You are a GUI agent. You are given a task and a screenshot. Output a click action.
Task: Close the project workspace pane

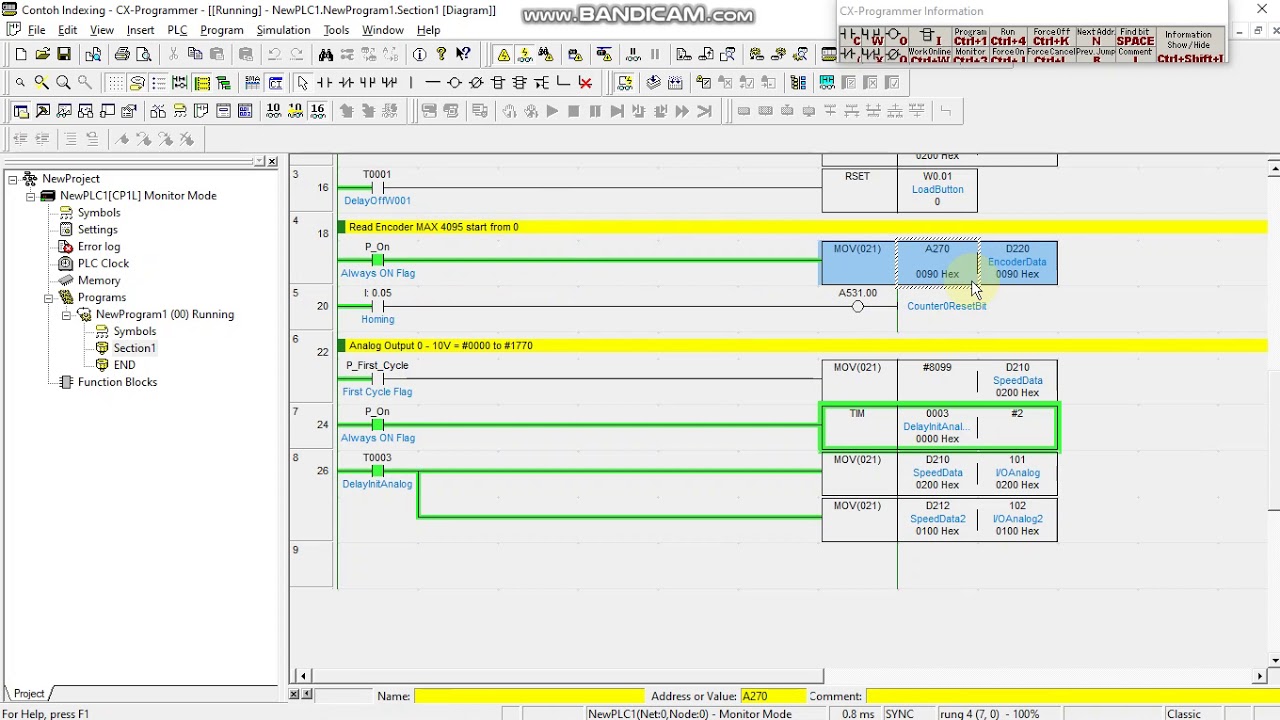pyautogui.click(x=272, y=161)
